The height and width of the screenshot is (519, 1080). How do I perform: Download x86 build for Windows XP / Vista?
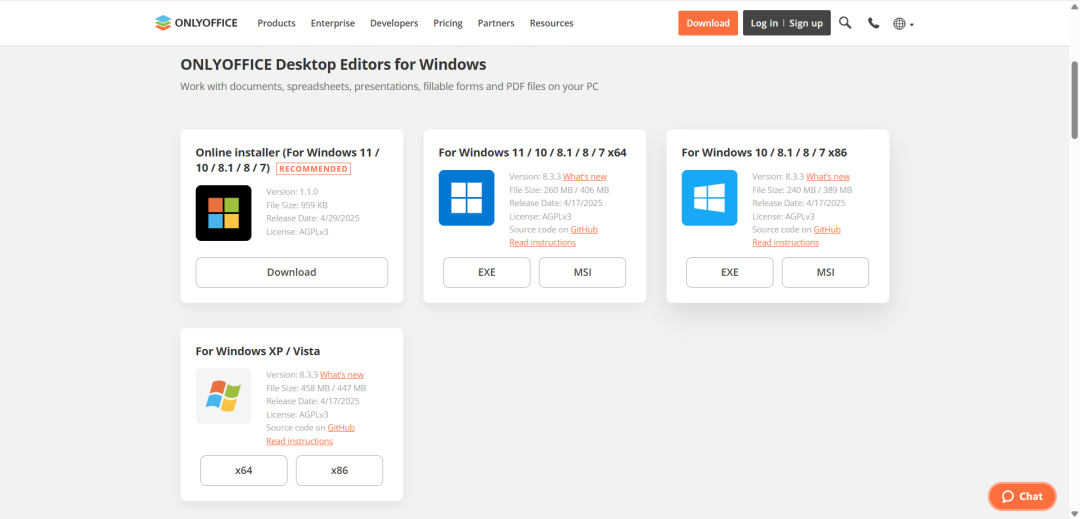click(340, 471)
